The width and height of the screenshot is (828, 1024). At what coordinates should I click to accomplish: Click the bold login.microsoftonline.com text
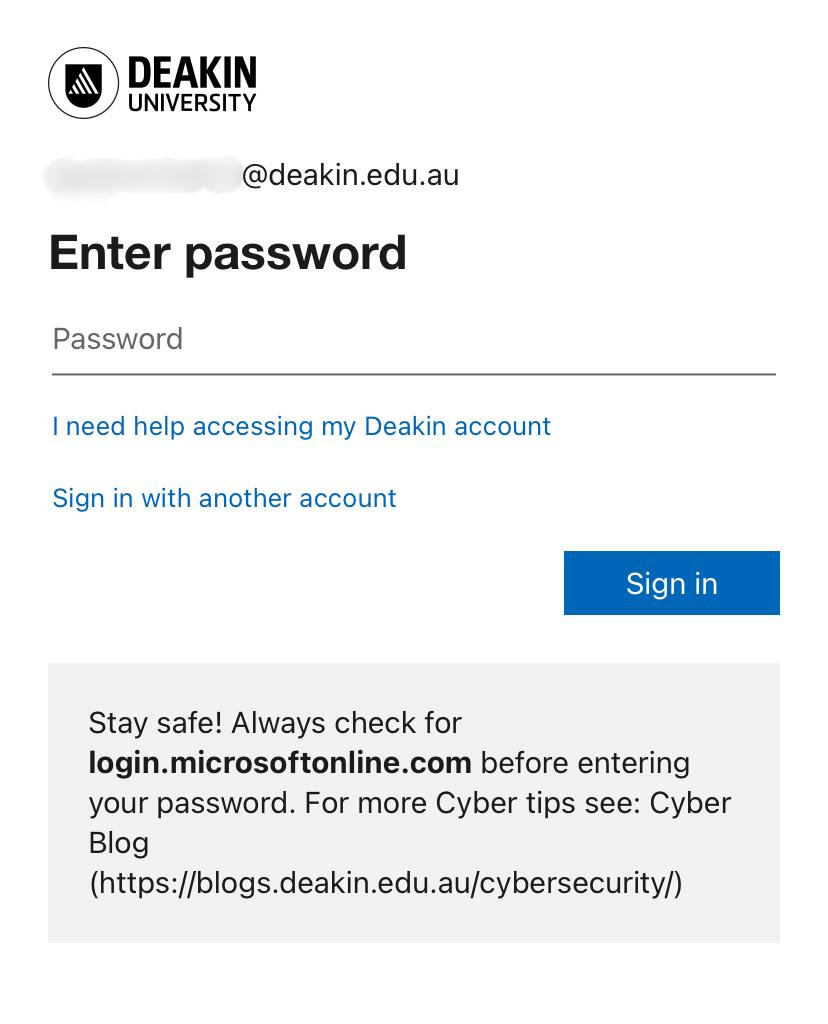280,763
